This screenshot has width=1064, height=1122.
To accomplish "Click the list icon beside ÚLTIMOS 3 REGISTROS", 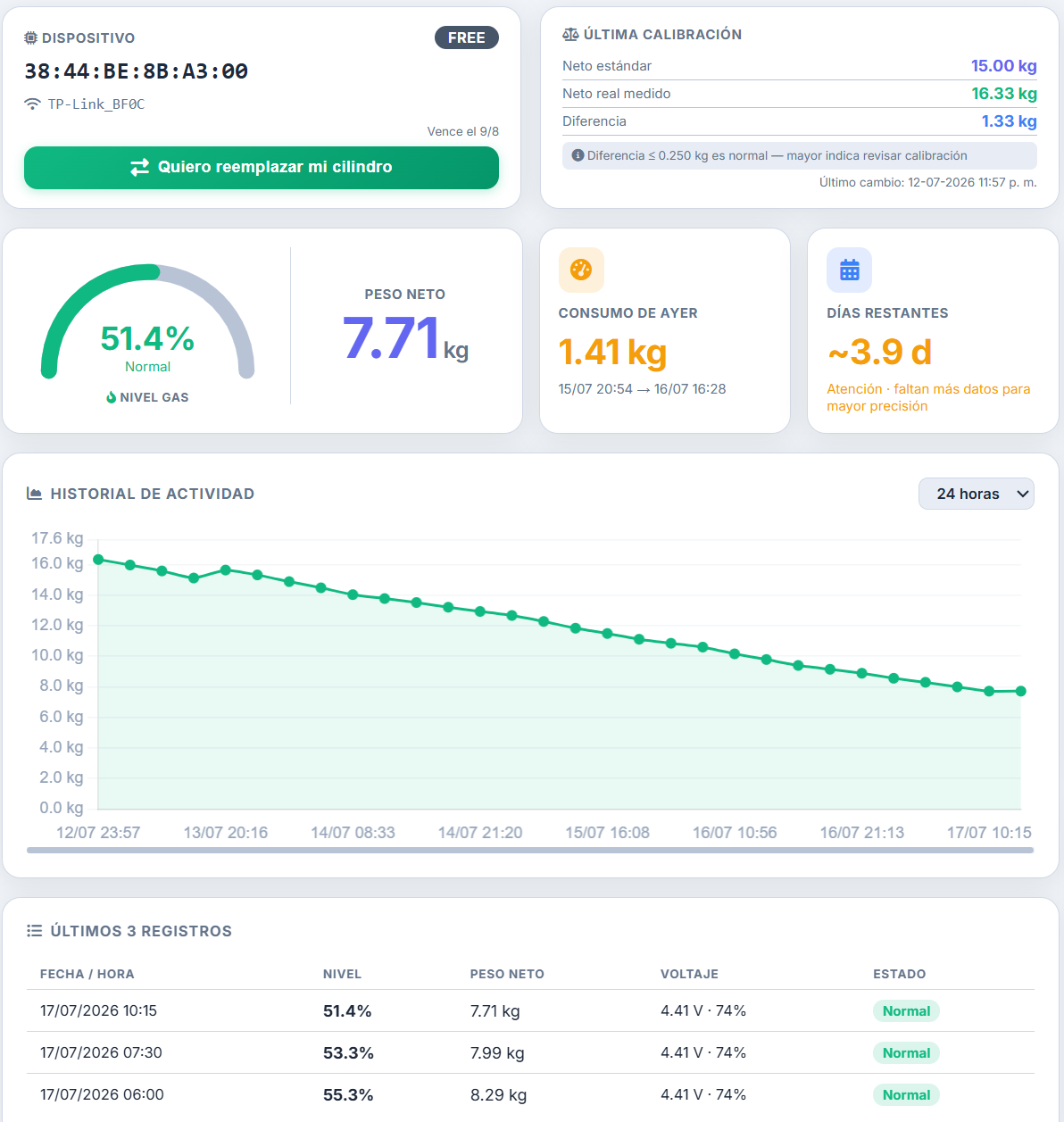I will click(35, 931).
